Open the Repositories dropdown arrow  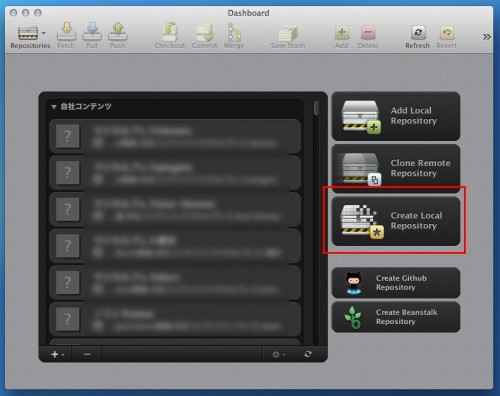pos(44,33)
